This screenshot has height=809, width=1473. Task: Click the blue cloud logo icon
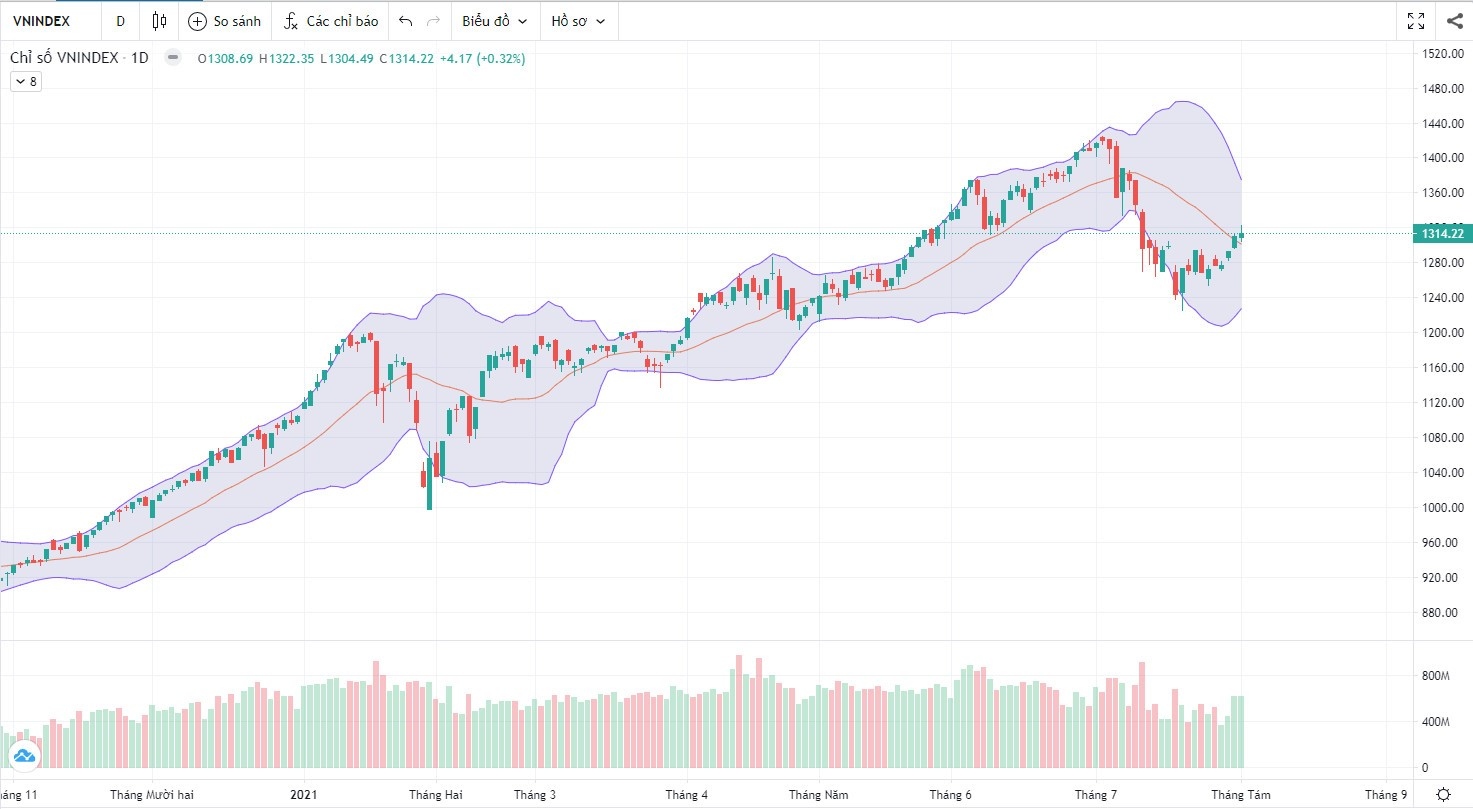pos(24,756)
